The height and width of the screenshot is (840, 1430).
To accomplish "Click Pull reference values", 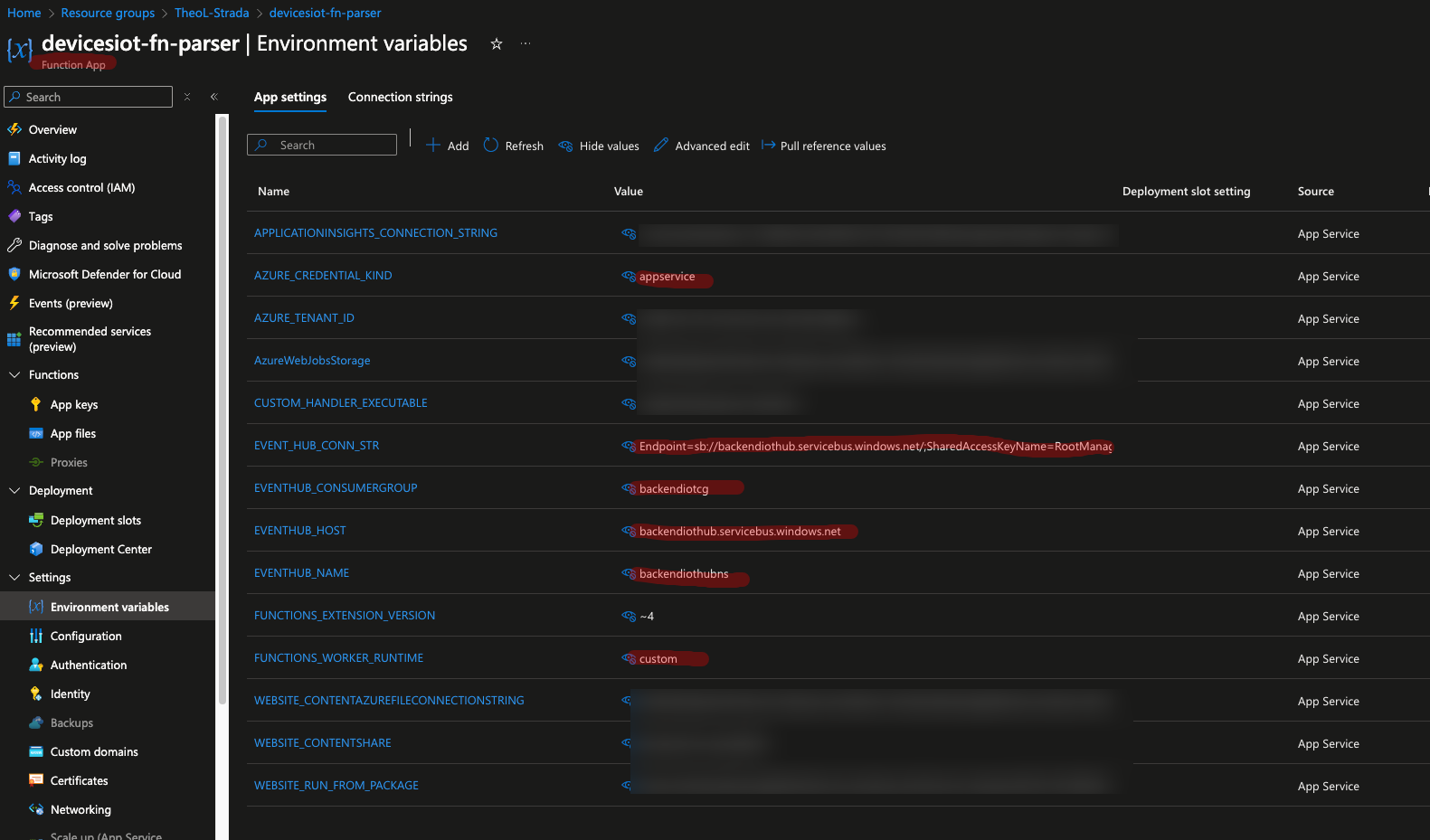I will [824, 146].
